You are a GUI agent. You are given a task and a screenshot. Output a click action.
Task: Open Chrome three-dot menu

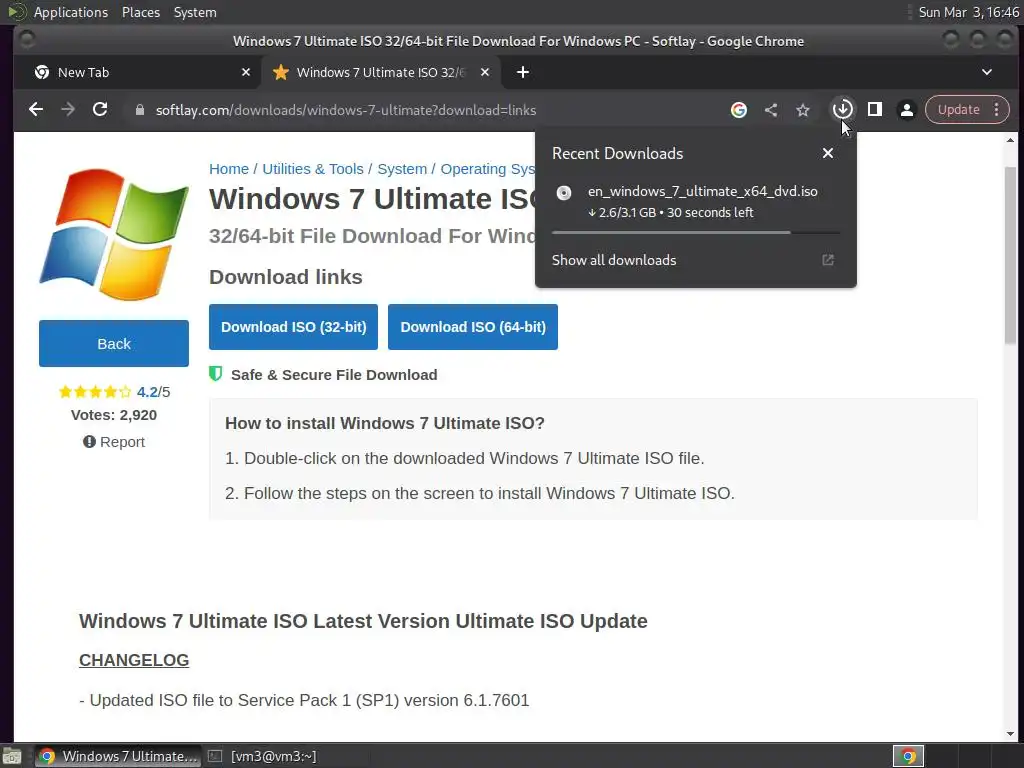pos(997,110)
